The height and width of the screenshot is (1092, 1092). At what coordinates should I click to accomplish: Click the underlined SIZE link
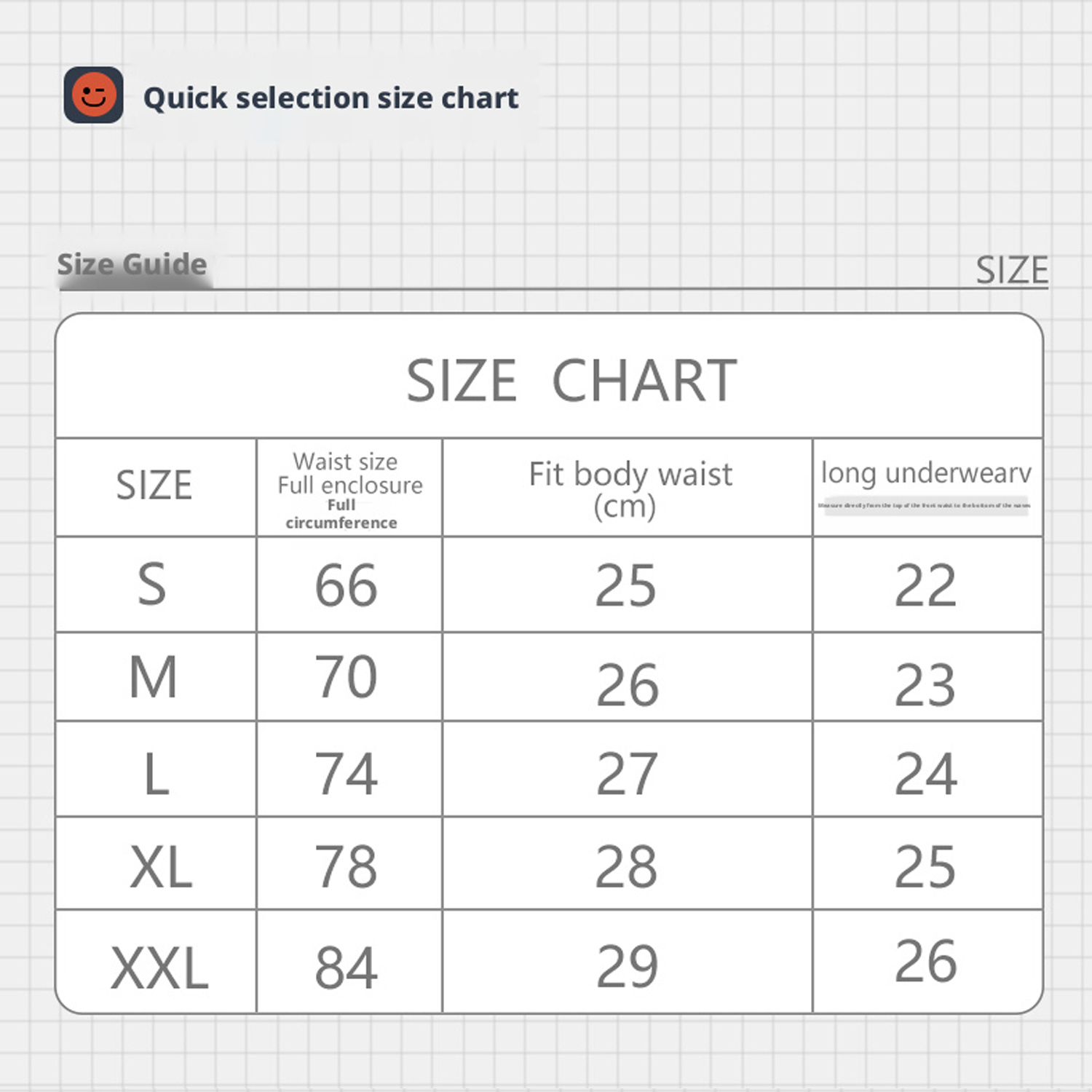(x=1012, y=270)
